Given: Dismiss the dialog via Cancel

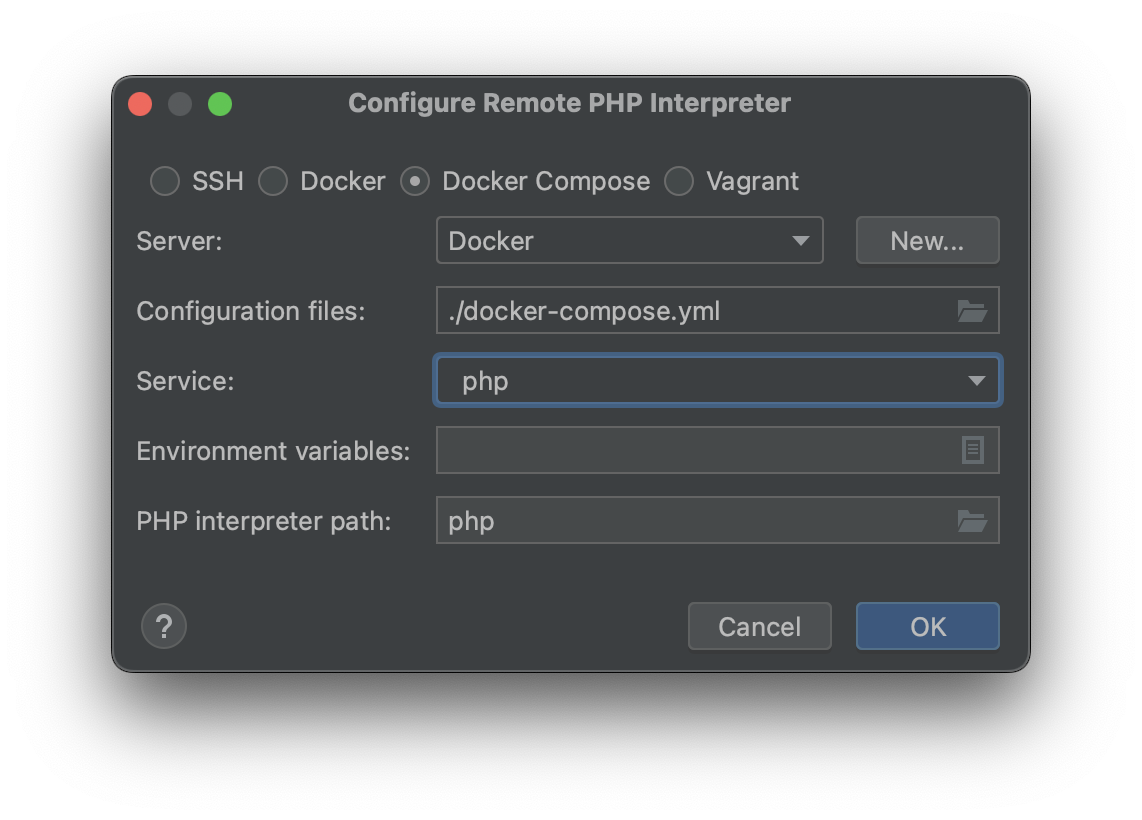Looking at the screenshot, I should click(759, 626).
